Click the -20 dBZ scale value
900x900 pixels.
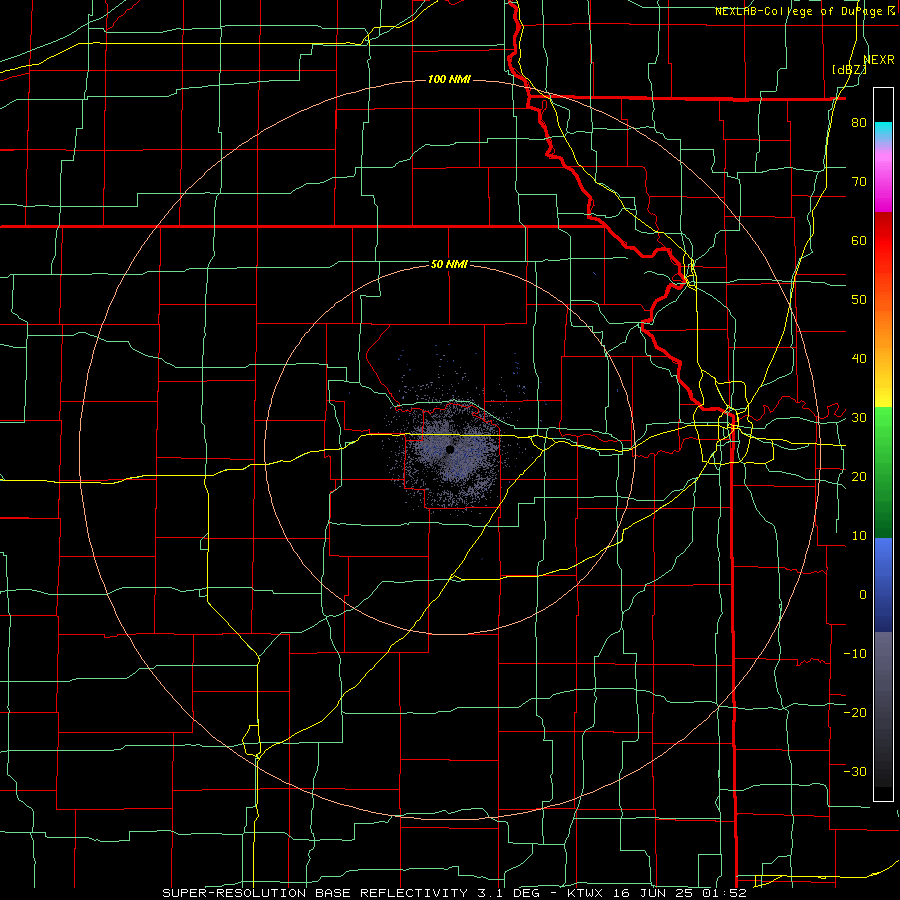(x=855, y=712)
